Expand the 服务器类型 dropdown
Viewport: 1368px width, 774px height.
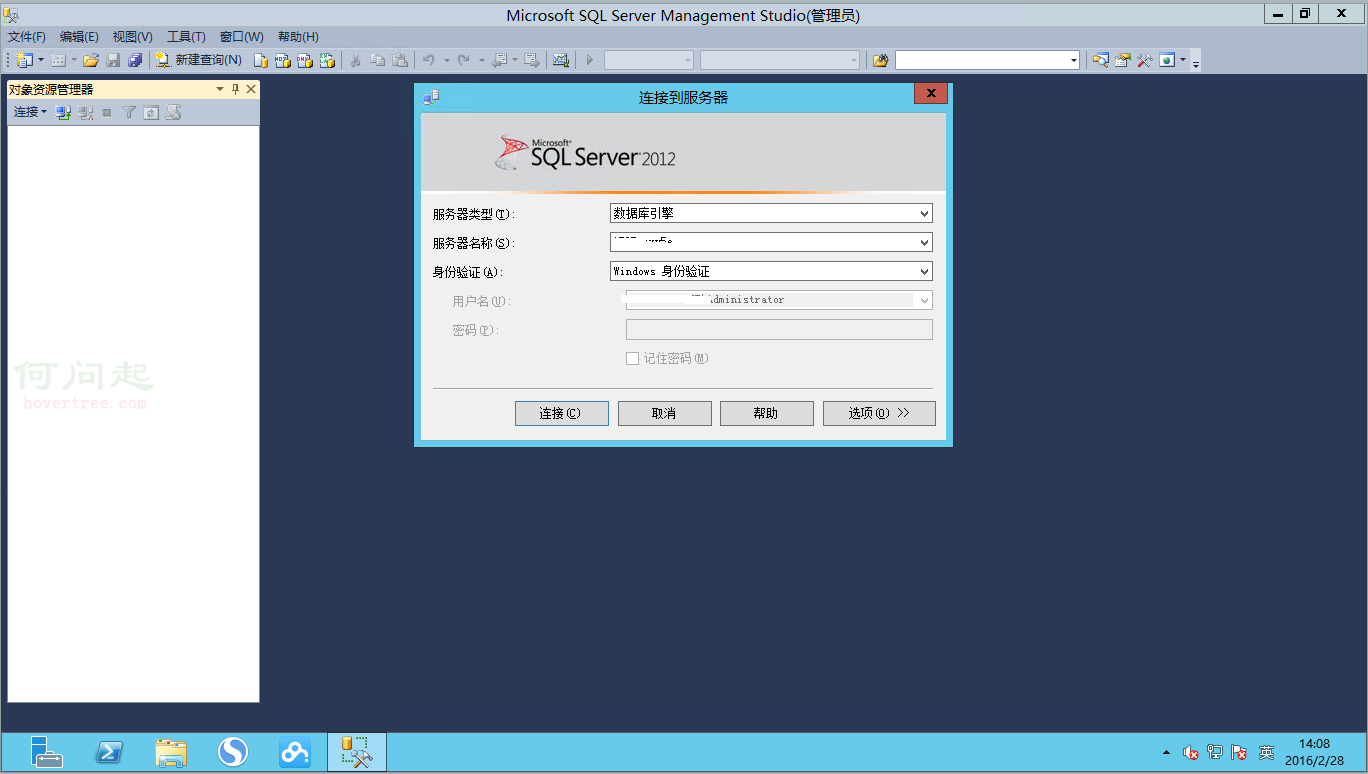(924, 213)
